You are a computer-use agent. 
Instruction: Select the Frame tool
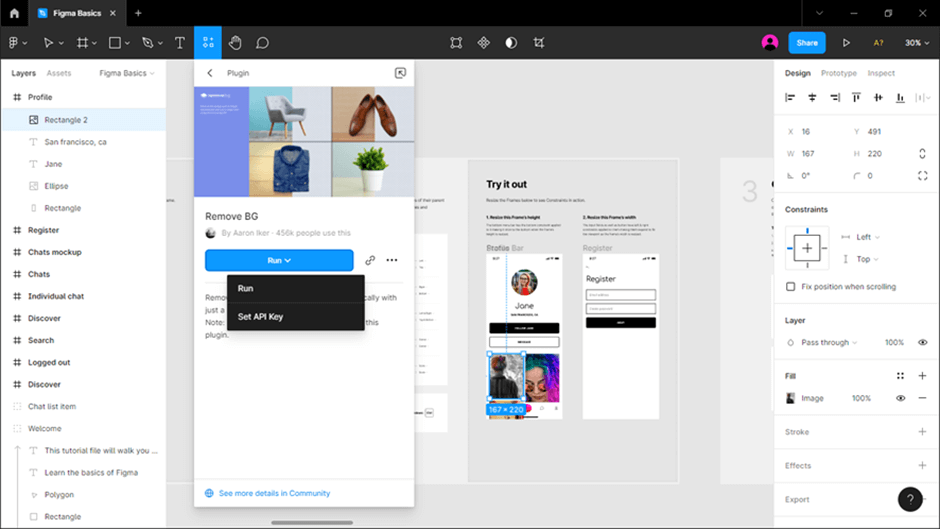coord(82,43)
